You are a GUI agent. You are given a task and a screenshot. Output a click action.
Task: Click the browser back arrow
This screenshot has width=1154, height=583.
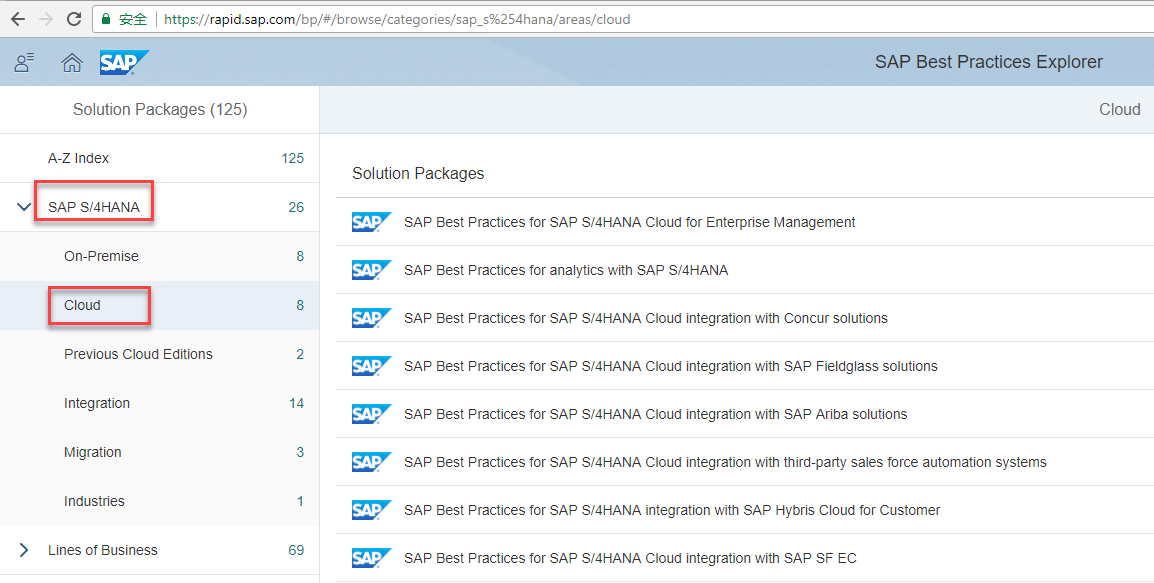(x=18, y=19)
